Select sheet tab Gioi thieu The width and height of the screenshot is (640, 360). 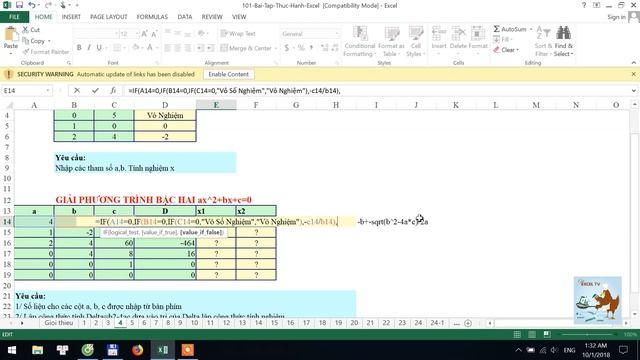59,323
